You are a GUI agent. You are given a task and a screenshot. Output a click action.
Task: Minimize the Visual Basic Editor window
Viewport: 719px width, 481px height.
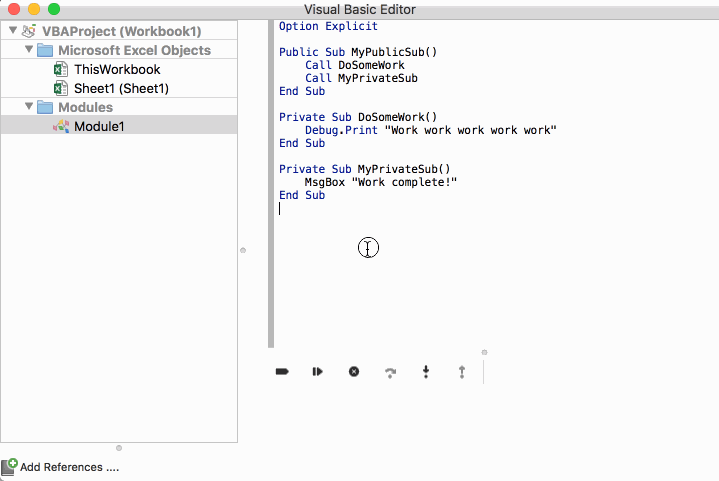tap(34, 9)
